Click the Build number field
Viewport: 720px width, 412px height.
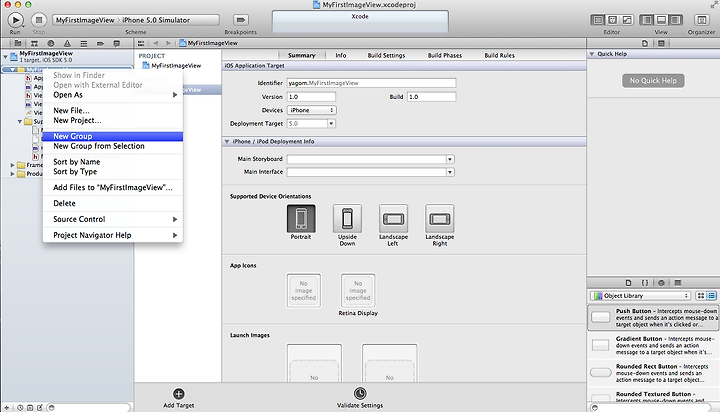click(432, 97)
